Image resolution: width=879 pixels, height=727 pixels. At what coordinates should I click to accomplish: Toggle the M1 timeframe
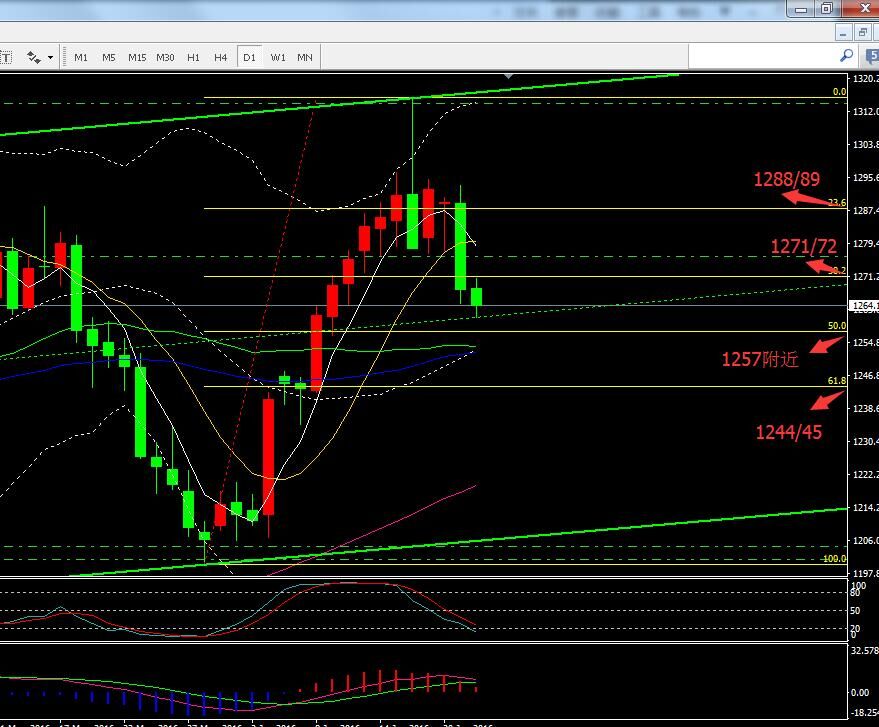click(81, 57)
